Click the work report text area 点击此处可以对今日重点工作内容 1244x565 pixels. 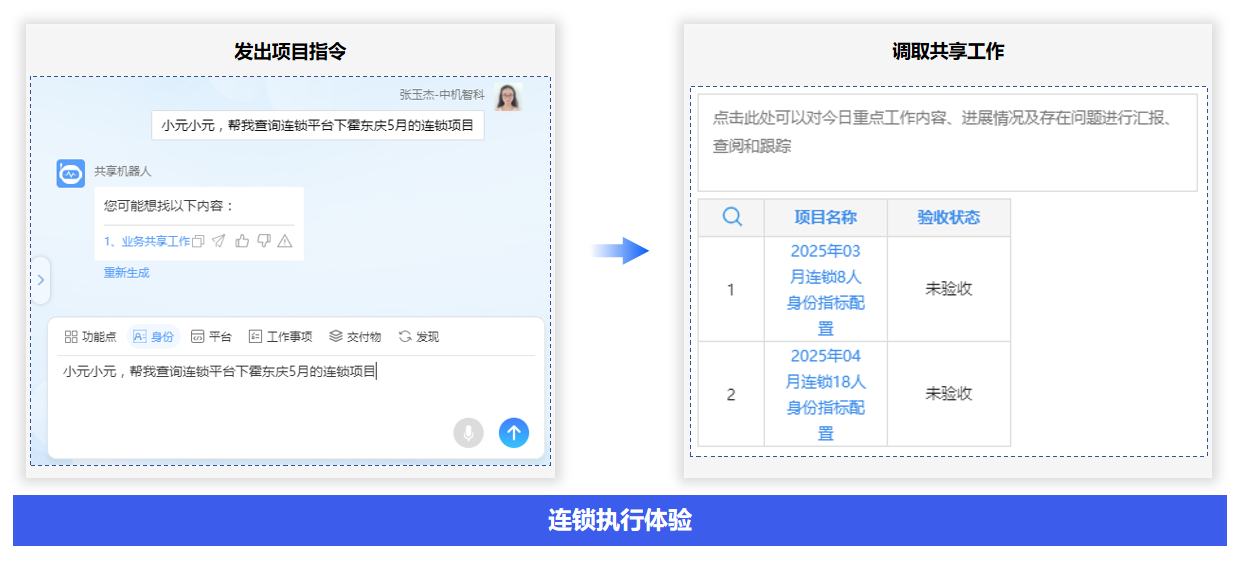coord(947,142)
